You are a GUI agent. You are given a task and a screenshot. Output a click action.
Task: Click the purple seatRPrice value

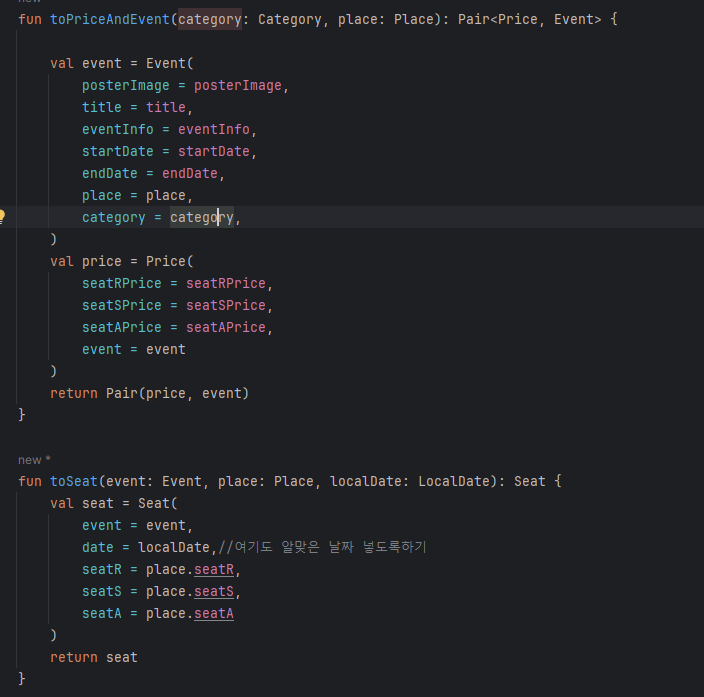coord(225,283)
